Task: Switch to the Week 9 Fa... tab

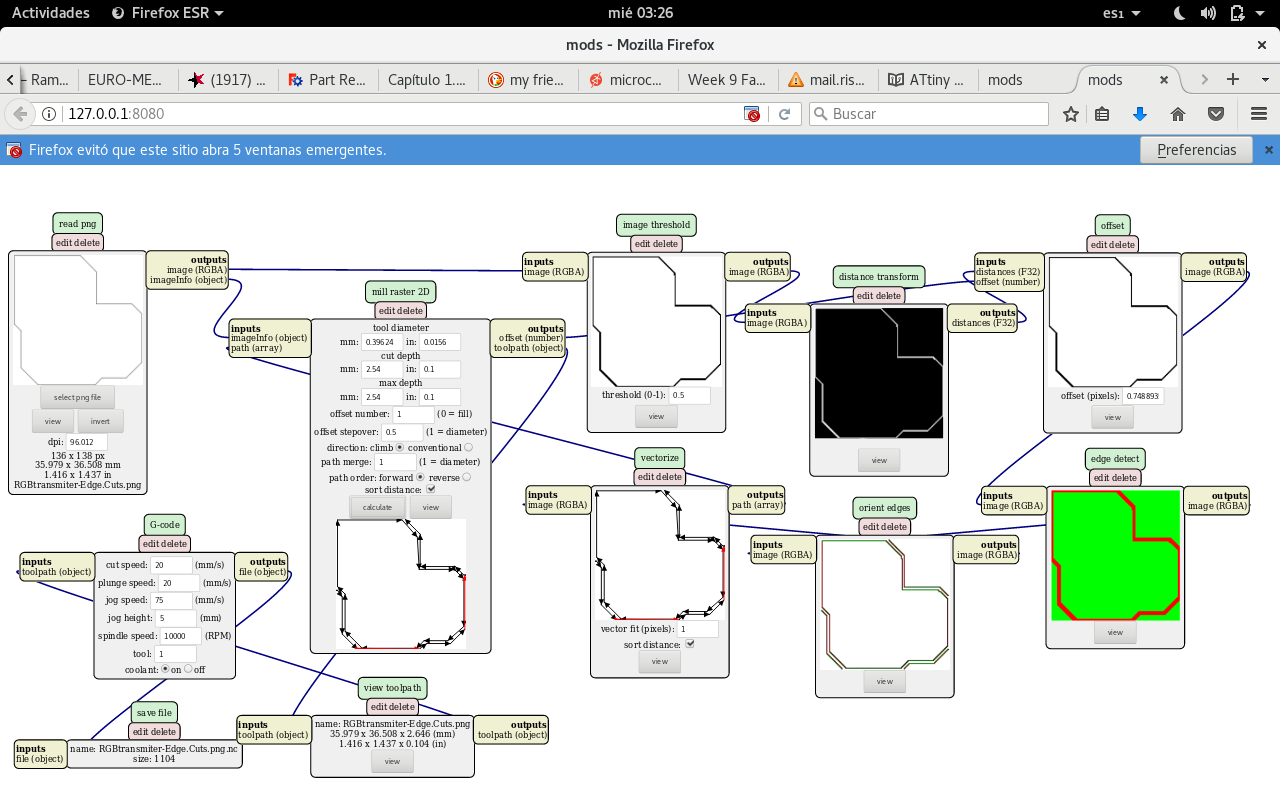Action: [x=727, y=80]
